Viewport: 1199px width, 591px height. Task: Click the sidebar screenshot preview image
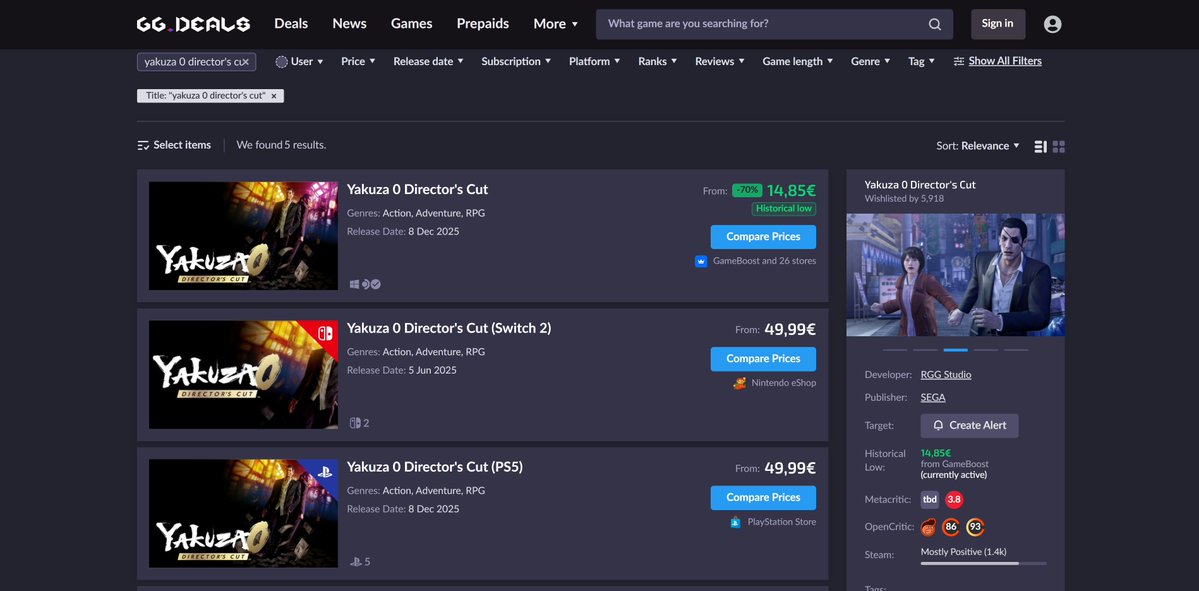pos(955,275)
